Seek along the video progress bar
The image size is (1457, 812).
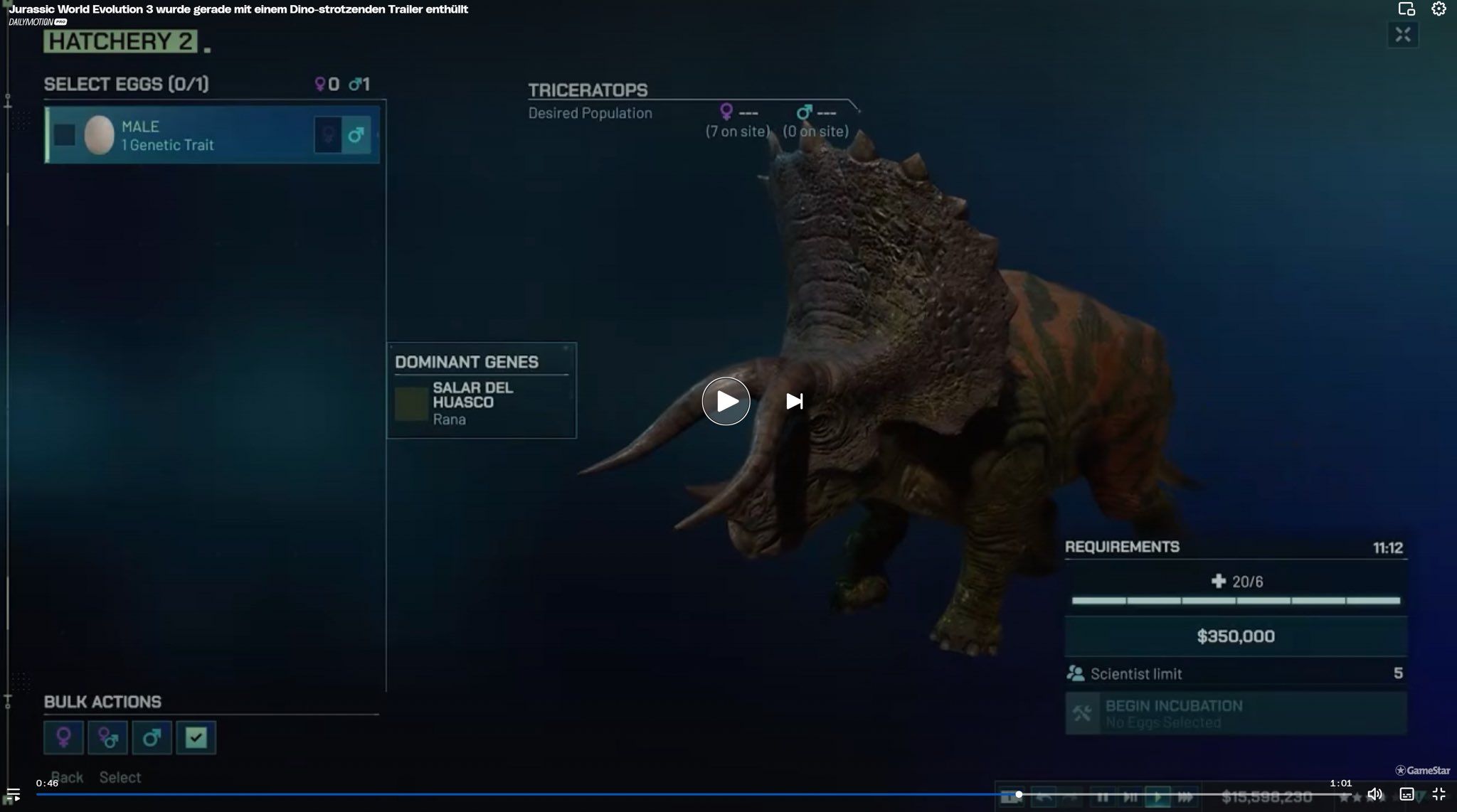(x=694, y=794)
